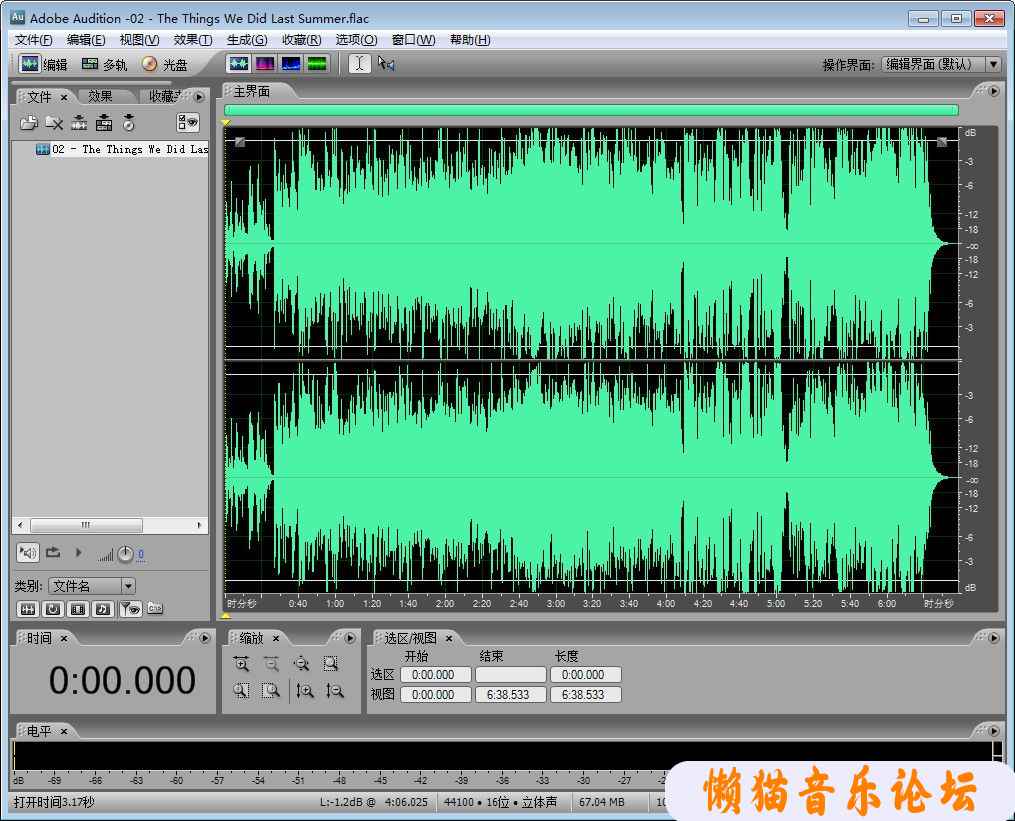Viewport: 1015px width, 821px height.
Task: Select the spectral frequency display icon
Action: click(x=265, y=63)
